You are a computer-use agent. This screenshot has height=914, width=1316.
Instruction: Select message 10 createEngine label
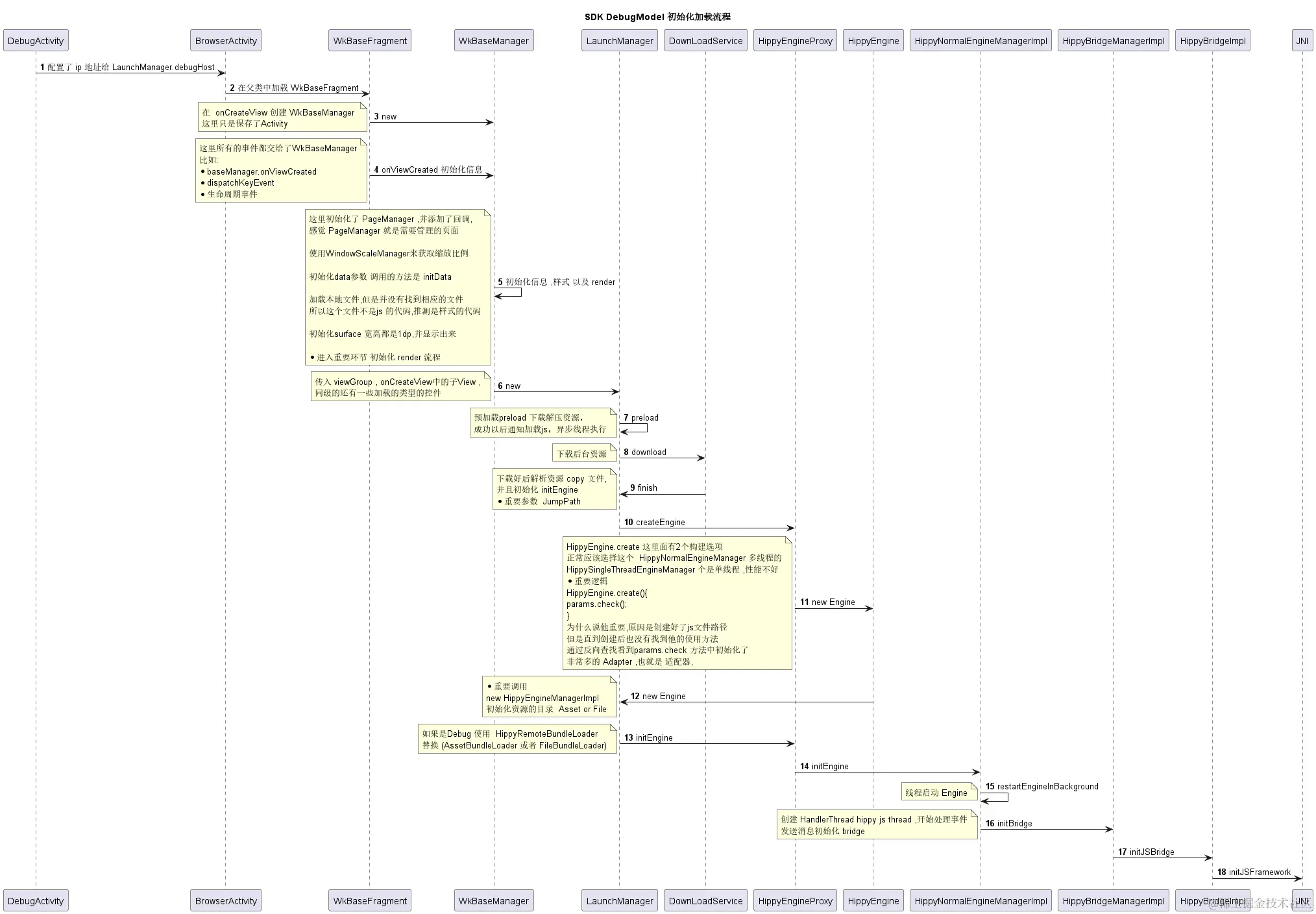655,522
